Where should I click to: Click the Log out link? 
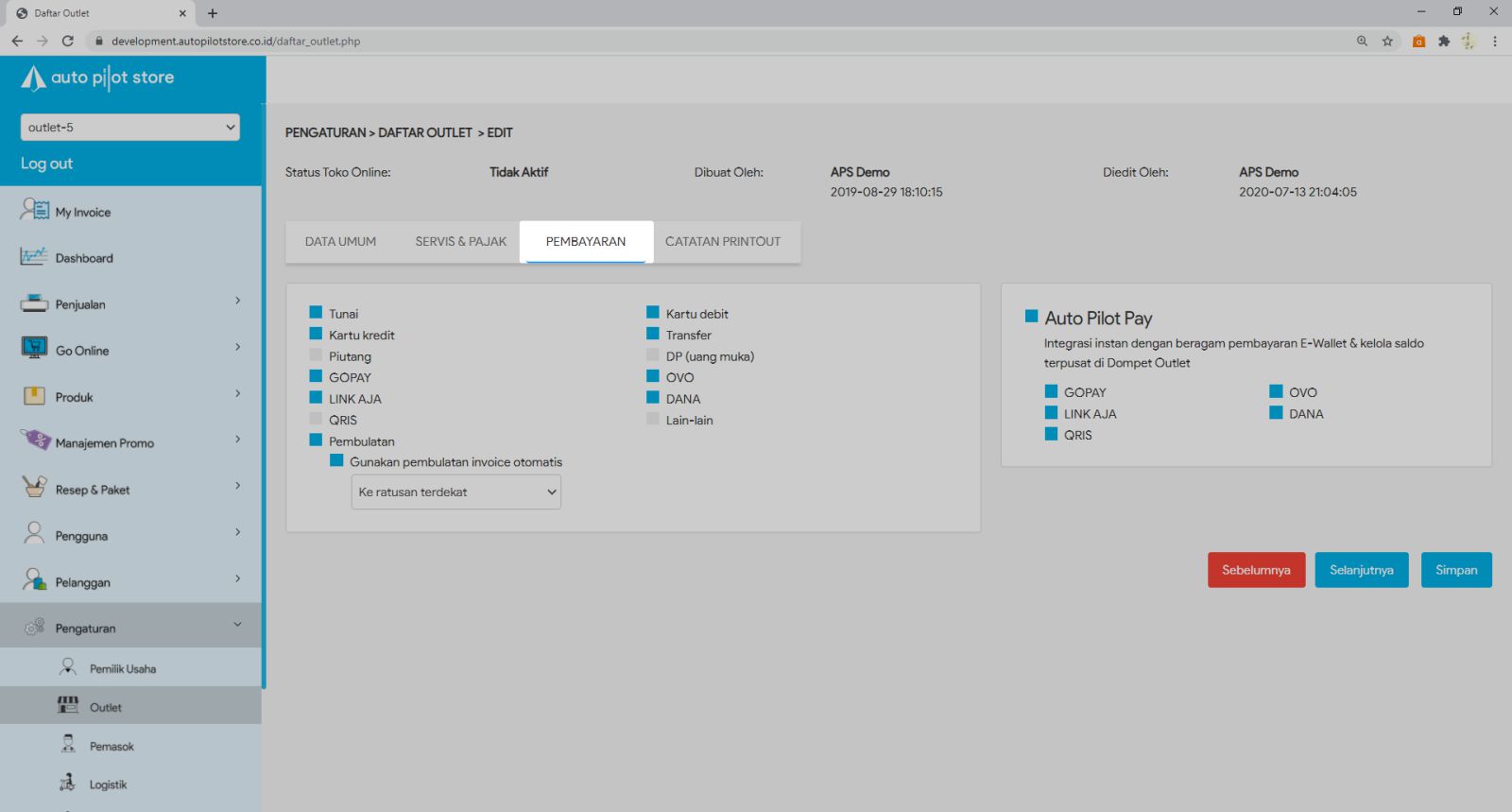coord(46,164)
